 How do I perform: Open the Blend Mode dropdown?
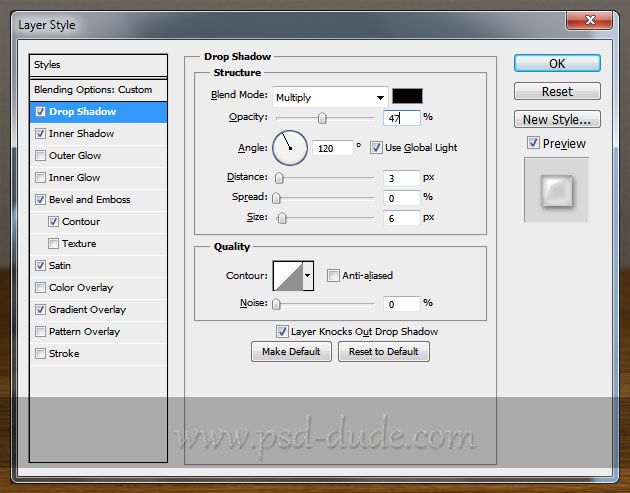330,97
